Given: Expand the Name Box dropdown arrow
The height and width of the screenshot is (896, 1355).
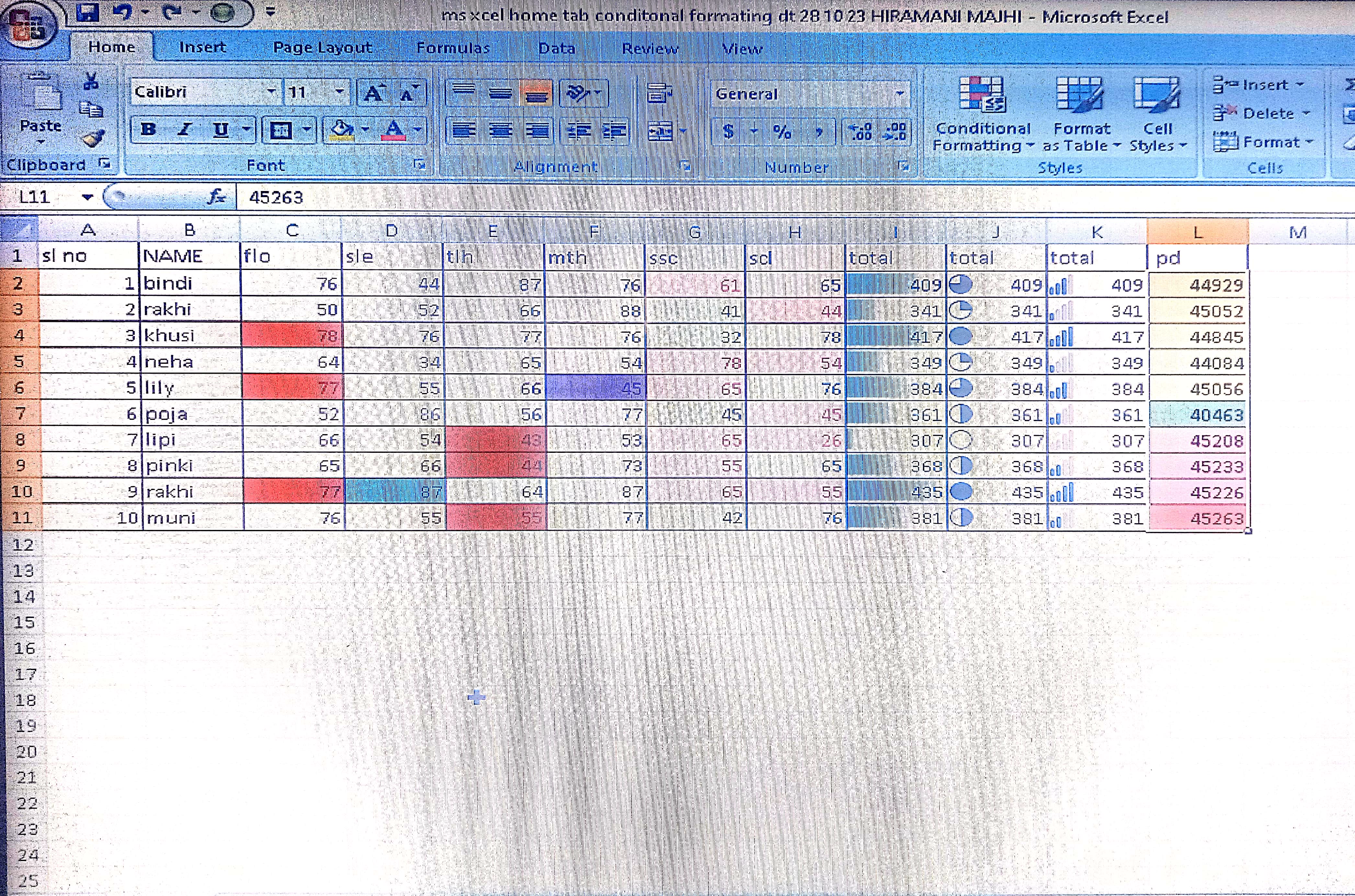Looking at the screenshot, I should [87, 198].
